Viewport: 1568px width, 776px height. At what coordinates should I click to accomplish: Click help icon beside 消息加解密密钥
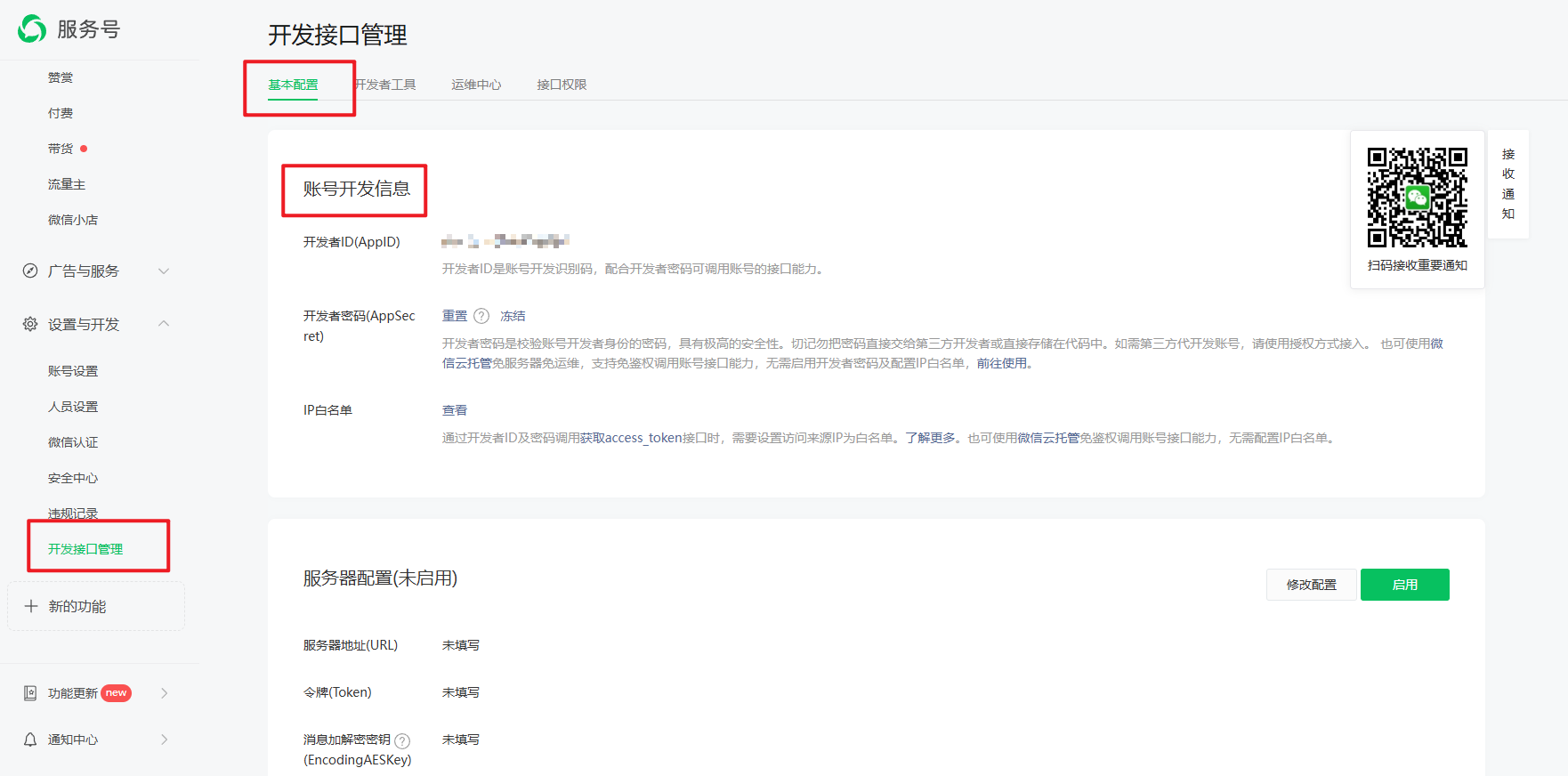402,740
